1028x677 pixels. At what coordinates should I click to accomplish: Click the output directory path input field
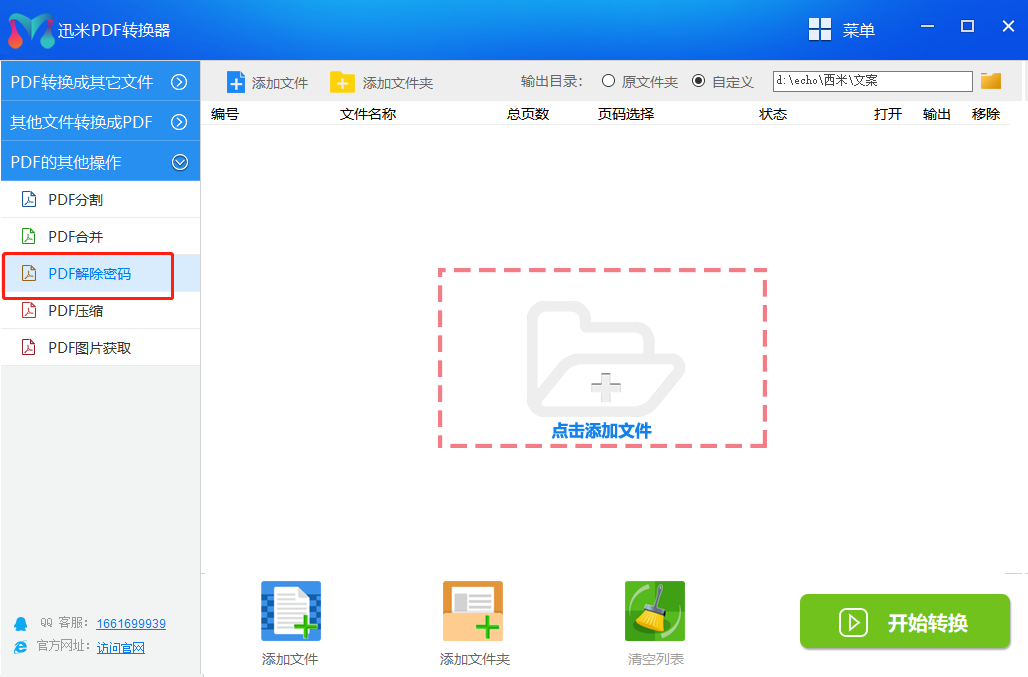click(871, 81)
